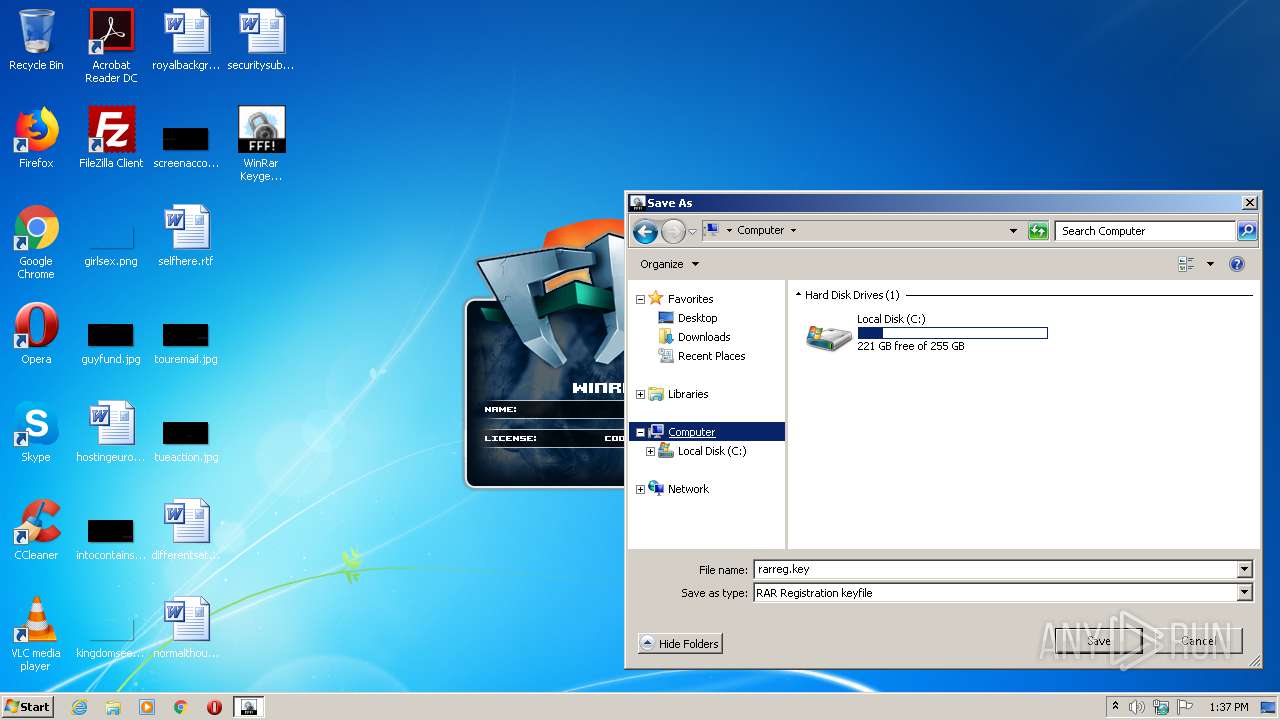Select the Local Disk (C:) drive icon
Viewport: 1280px width, 720px height.
(829, 336)
